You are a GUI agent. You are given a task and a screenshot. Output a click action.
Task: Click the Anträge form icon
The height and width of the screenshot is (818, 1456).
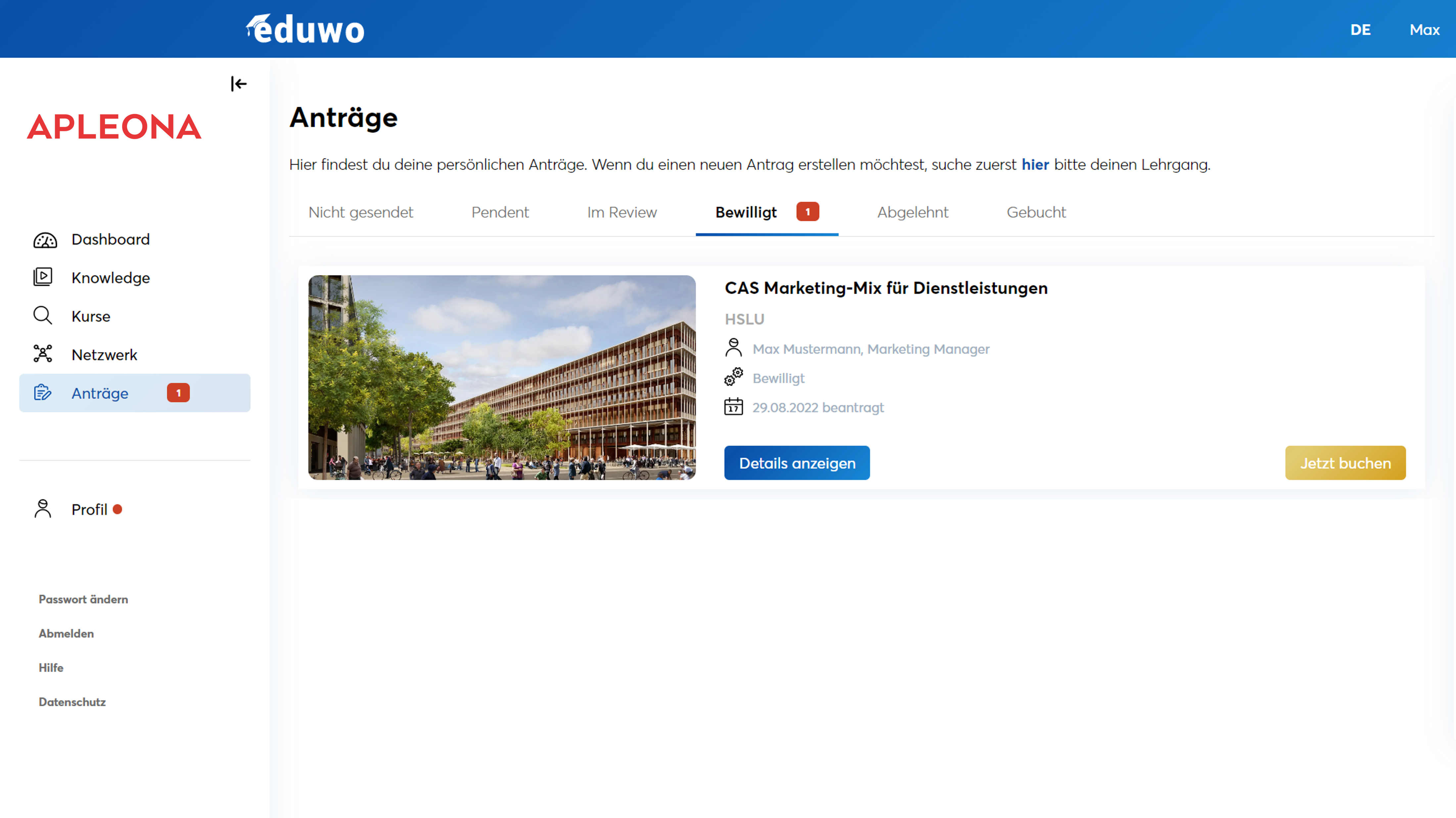click(43, 393)
